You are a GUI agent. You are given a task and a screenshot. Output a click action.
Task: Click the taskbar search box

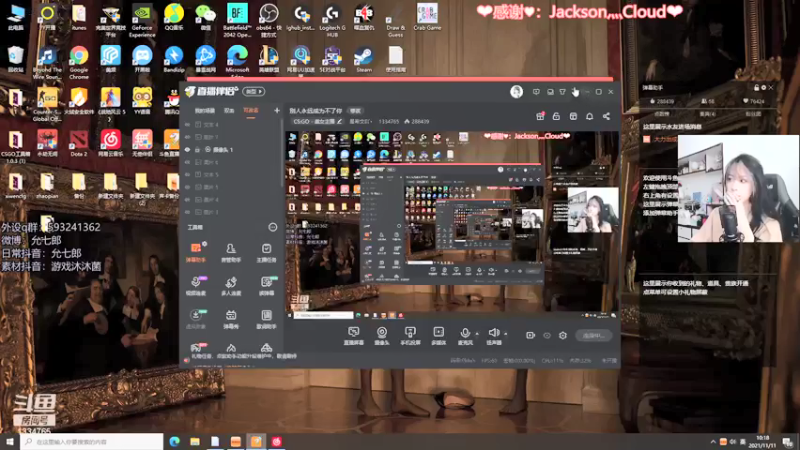92,441
